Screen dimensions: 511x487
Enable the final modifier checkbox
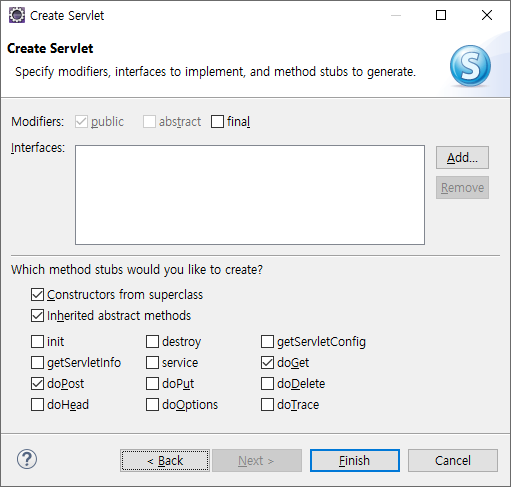point(217,122)
